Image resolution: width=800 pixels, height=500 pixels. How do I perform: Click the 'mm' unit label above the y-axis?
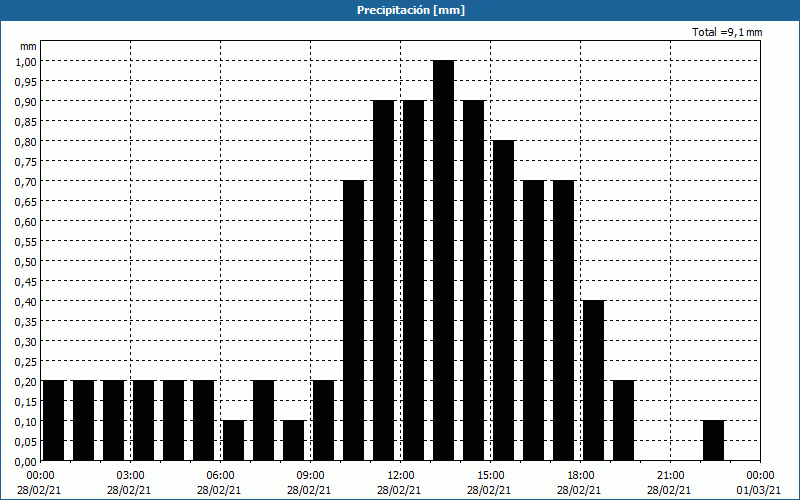(x=29, y=46)
